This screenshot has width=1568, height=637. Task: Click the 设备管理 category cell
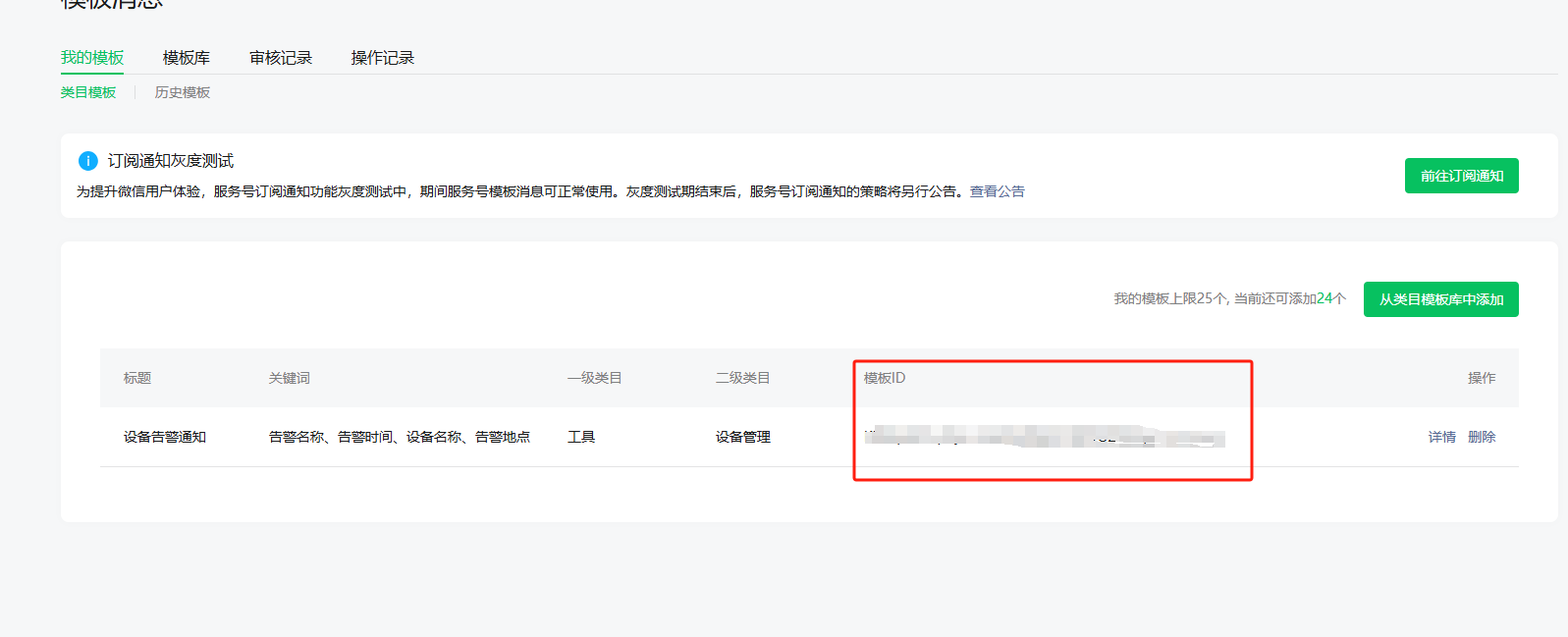[742, 437]
